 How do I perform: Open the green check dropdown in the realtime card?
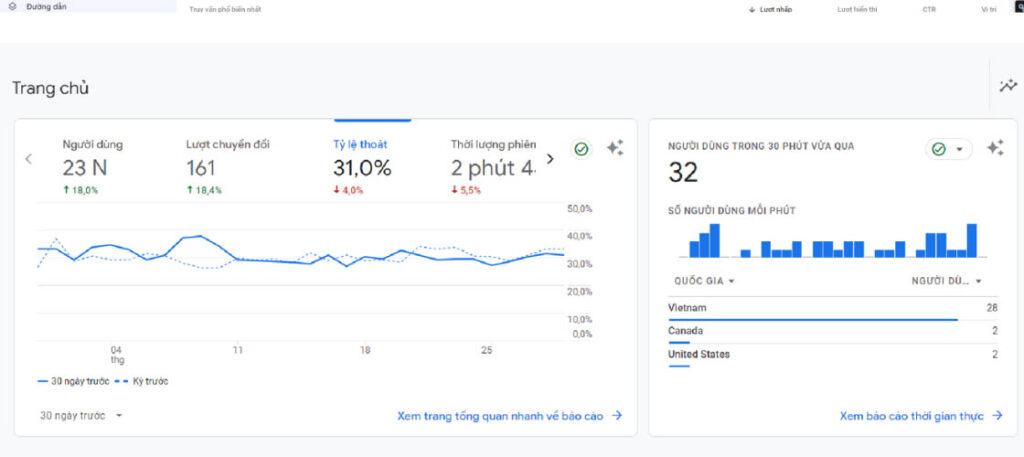(948, 149)
